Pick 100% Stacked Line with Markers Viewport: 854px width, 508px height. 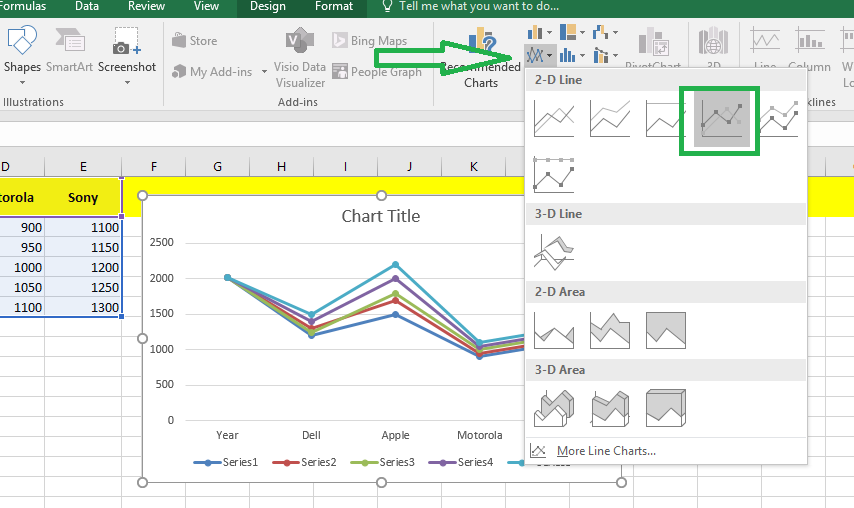[x=554, y=173]
